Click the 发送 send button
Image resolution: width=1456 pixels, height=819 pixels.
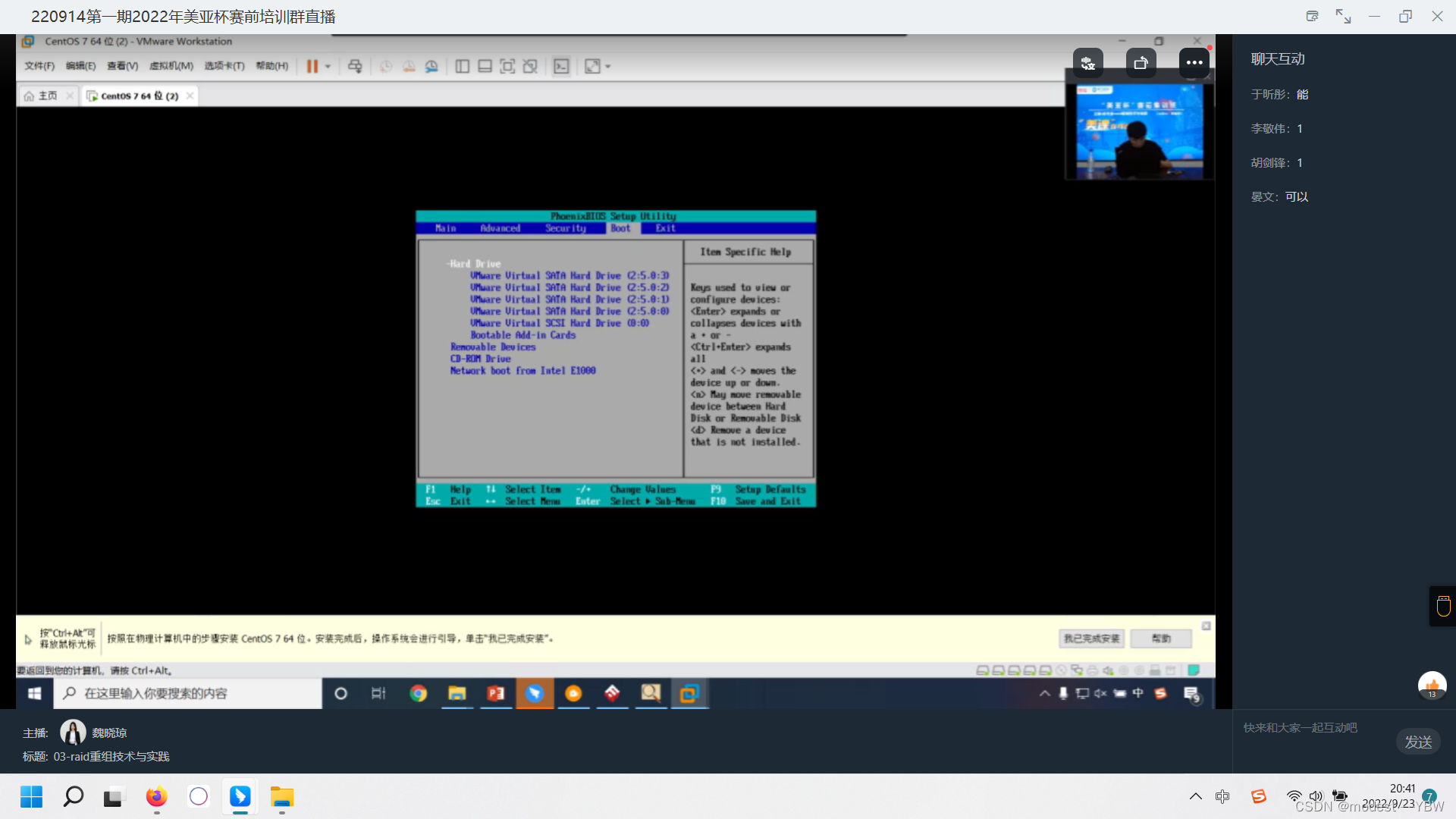(x=1418, y=742)
